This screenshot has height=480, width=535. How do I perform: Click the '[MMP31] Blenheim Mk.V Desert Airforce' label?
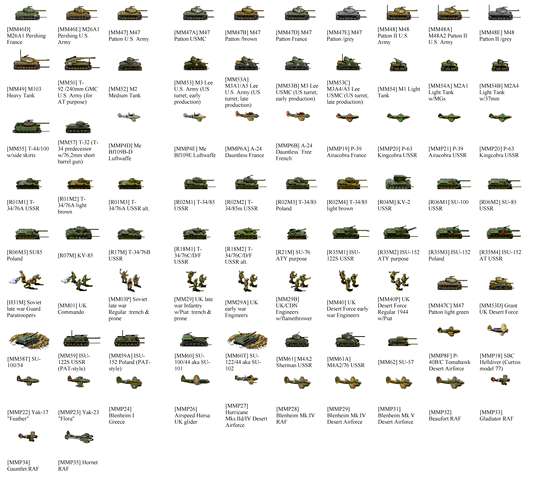pos(396,415)
